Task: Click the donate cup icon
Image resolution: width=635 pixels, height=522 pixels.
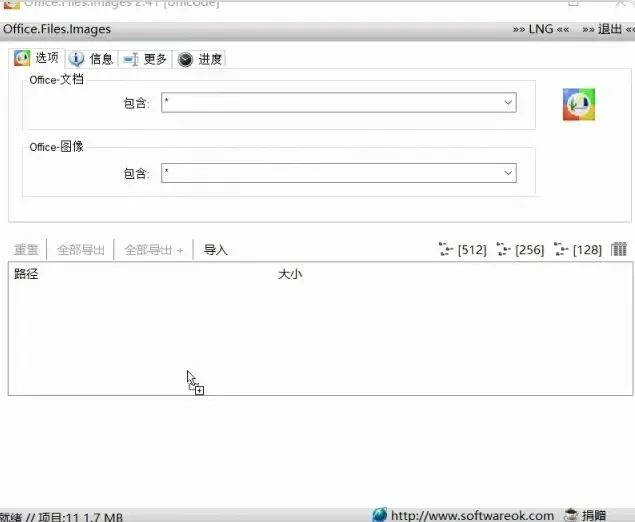Action: pyautogui.click(x=571, y=515)
